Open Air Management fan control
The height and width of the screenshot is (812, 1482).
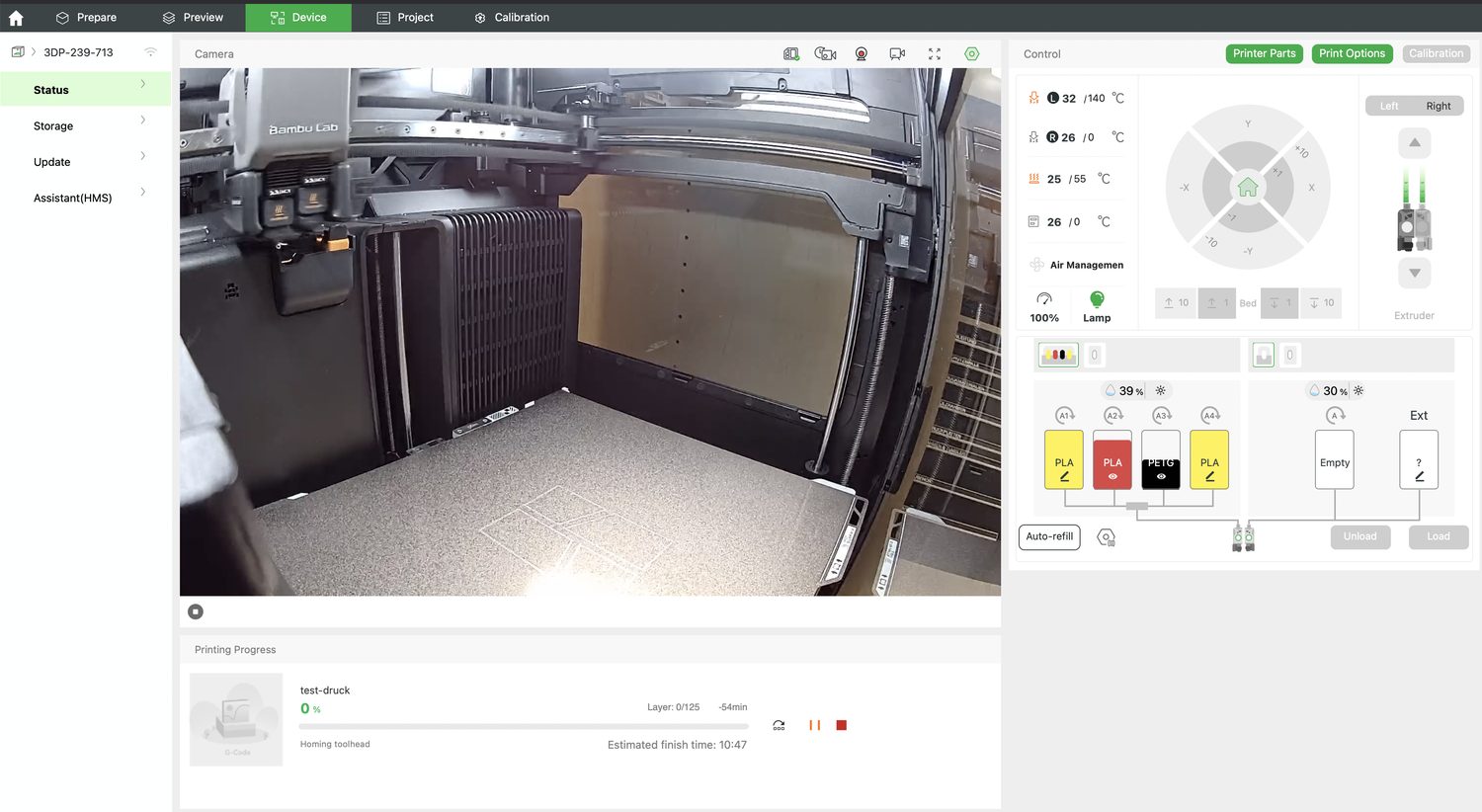[1077, 265]
